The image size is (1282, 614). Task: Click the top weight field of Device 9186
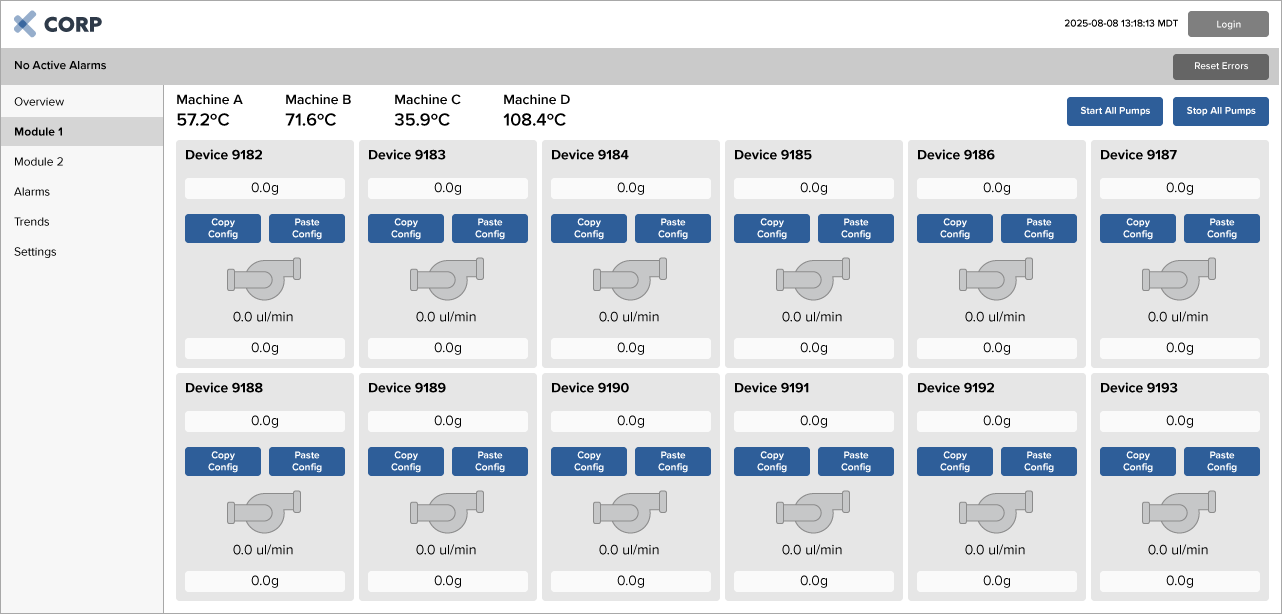coord(996,188)
